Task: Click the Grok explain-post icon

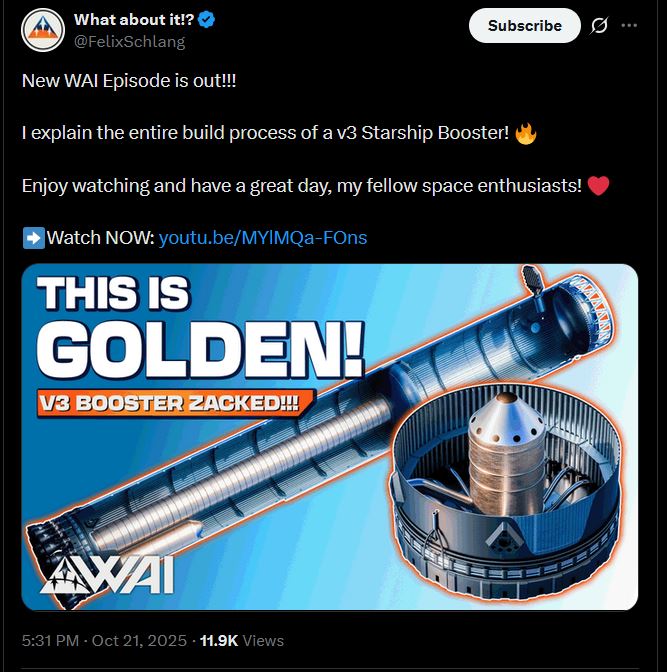Action: tap(599, 26)
